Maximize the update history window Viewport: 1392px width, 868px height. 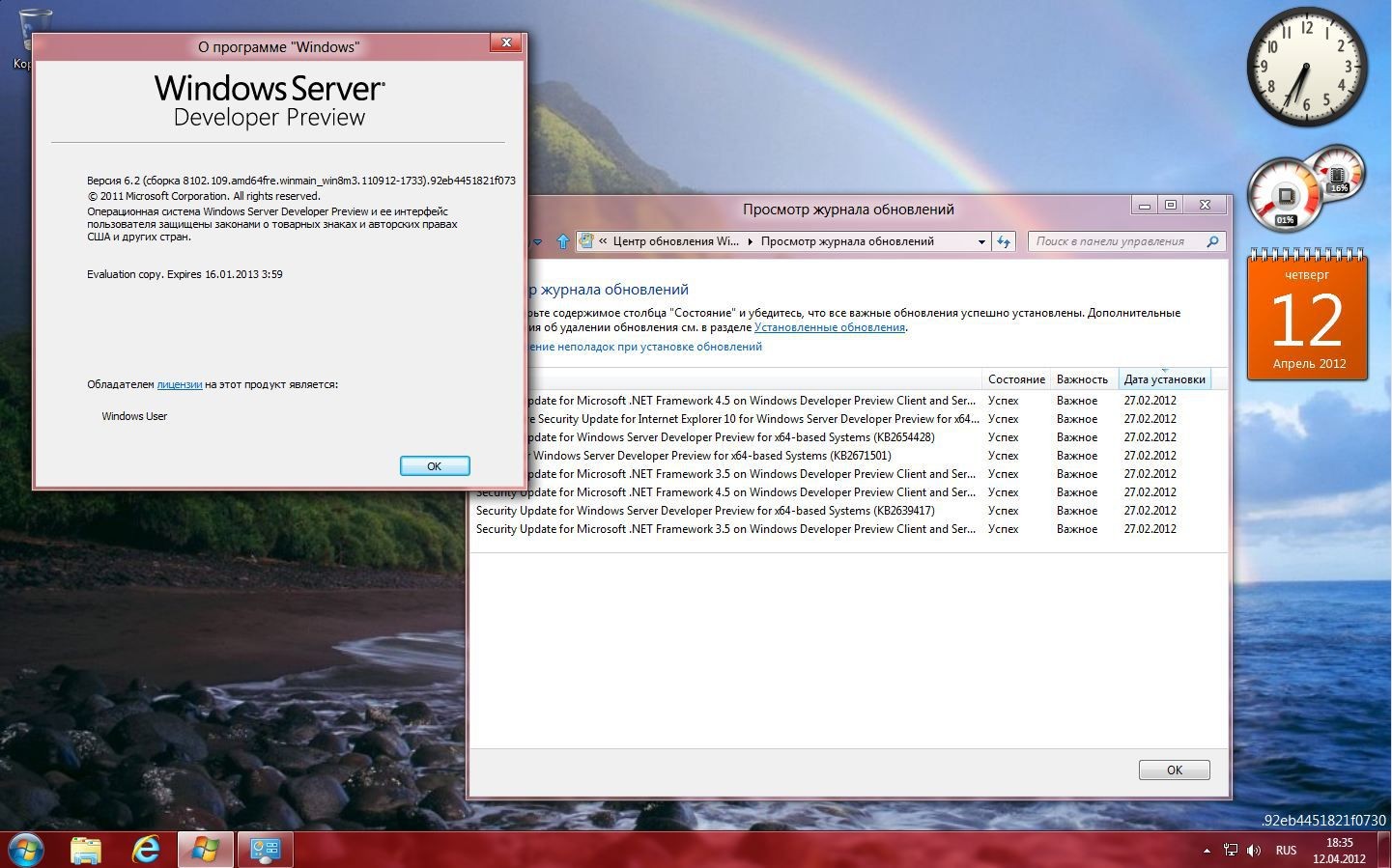coord(1171,205)
